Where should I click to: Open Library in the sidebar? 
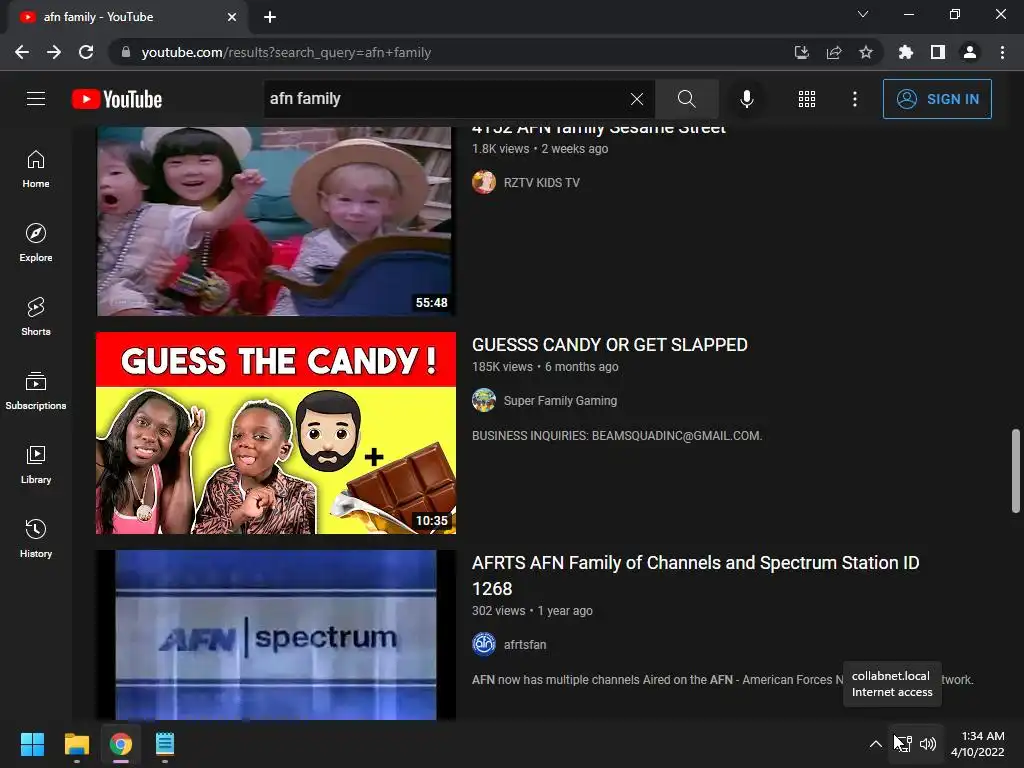coord(36,464)
